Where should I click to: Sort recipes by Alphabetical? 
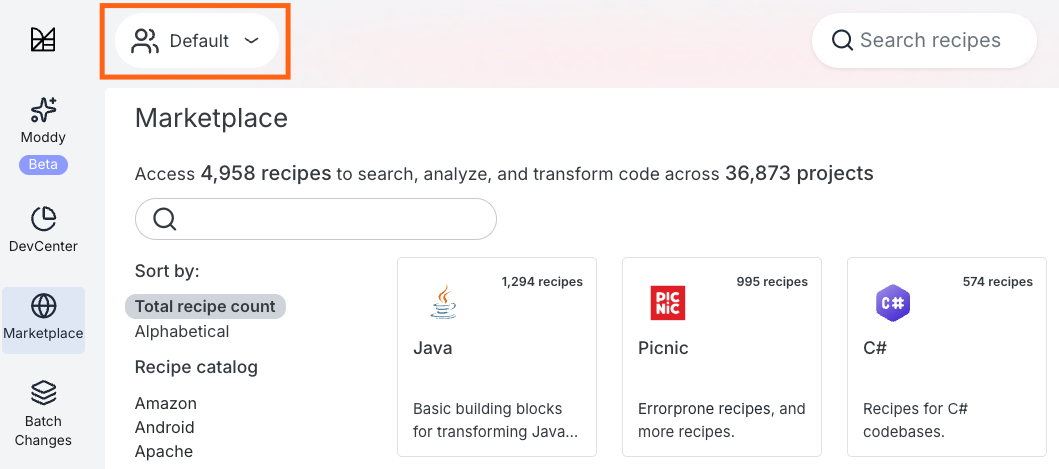click(182, 331)
